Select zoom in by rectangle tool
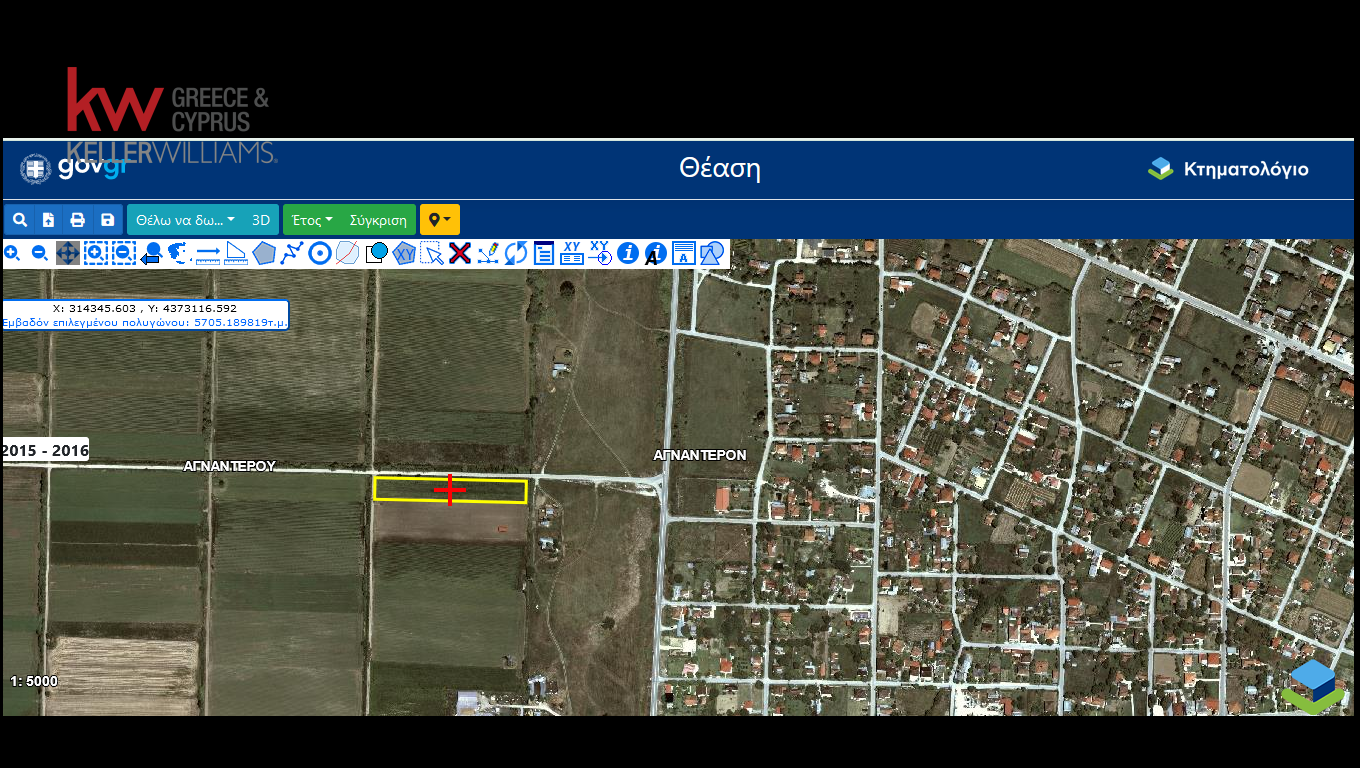Viewport: 1360px width, 768px height. (x=95, y=253)
